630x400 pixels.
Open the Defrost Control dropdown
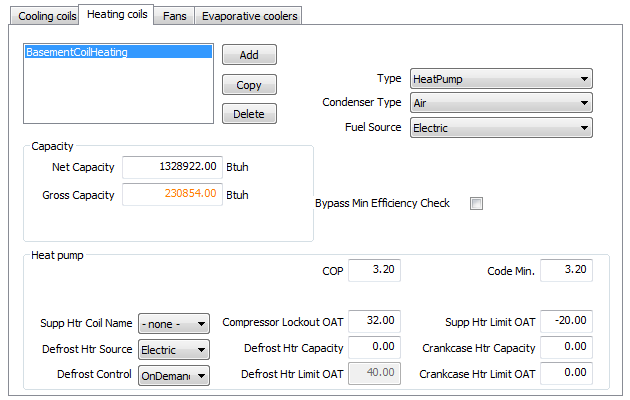point(174,375)
